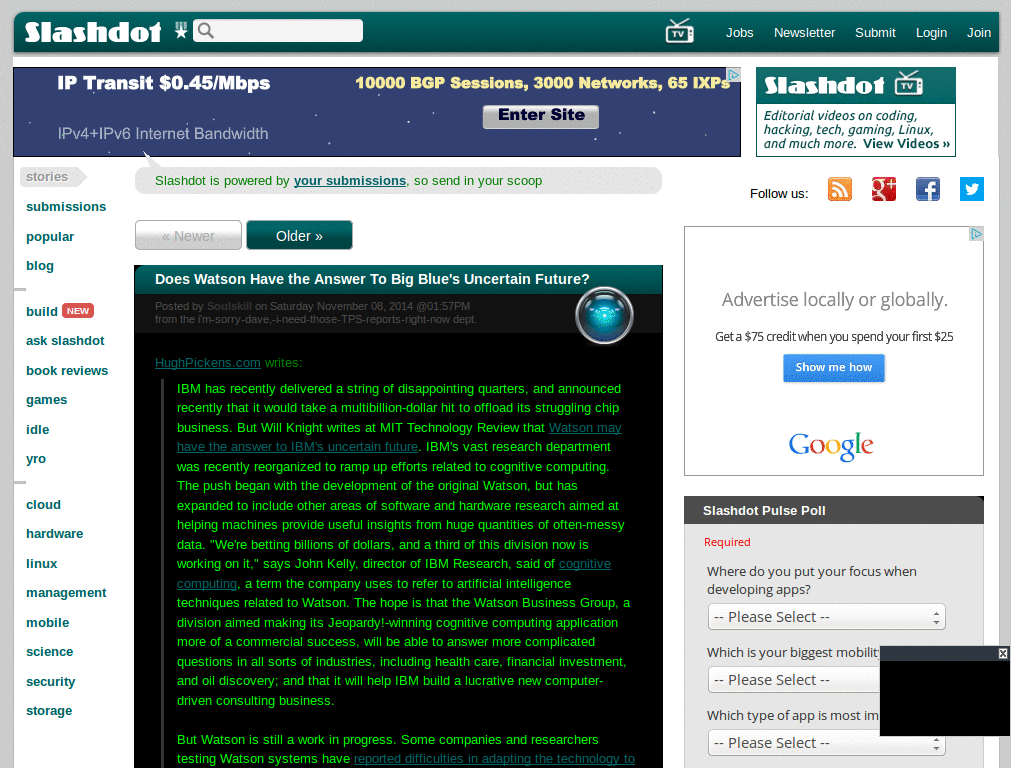Open the your submissions link
Screen dimensions: 1024x768
(x=349, y=181)
